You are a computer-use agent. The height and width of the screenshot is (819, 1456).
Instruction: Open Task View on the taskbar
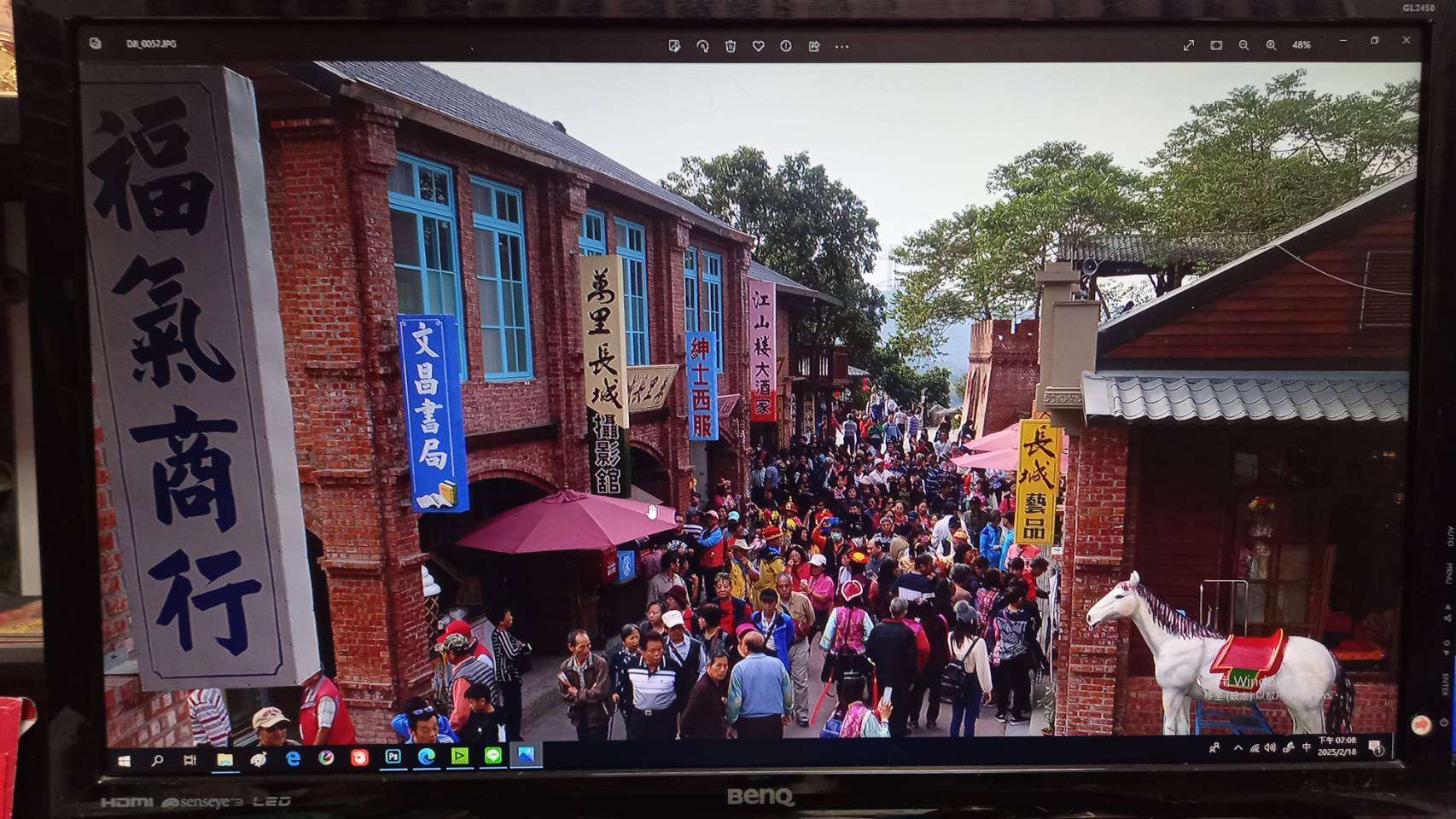(189, 759)
